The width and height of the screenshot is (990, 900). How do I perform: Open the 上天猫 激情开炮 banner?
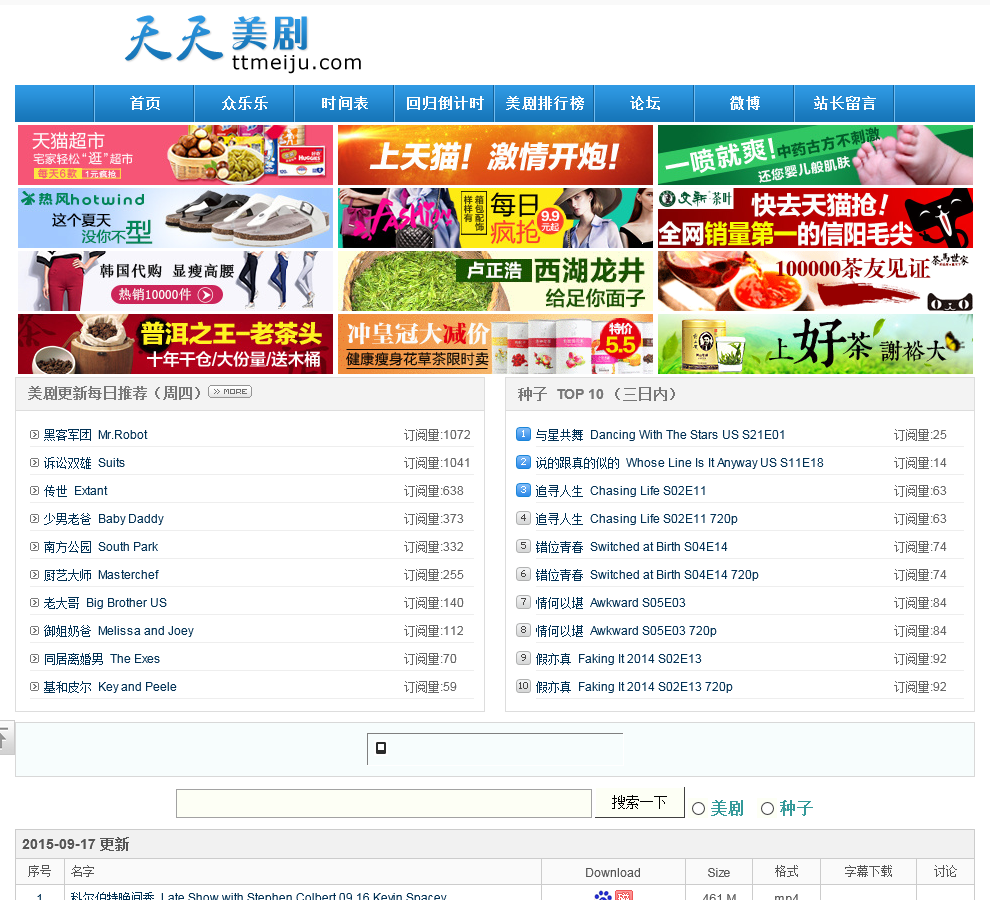point(495,155)
